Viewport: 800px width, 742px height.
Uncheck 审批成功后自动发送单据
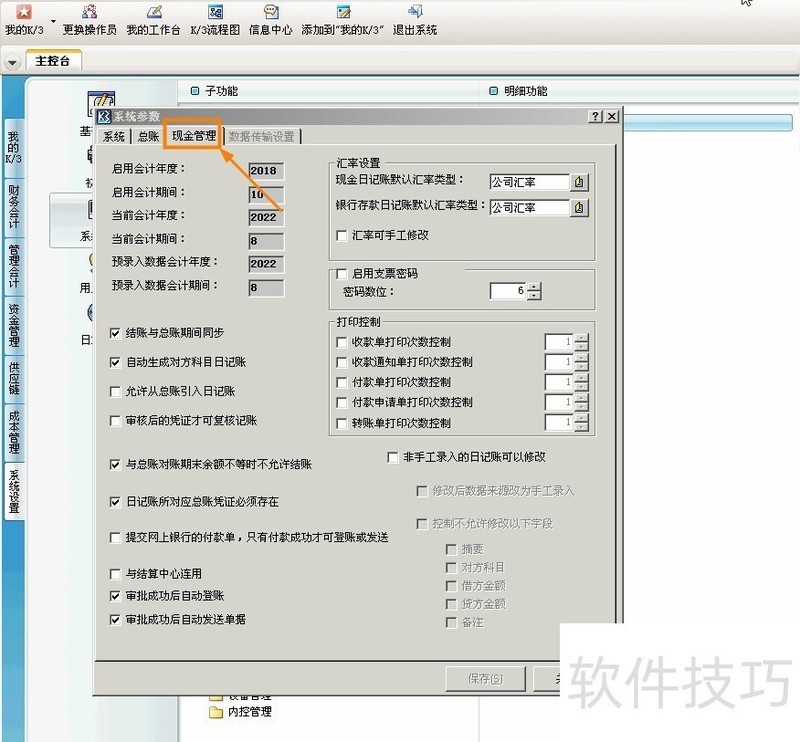click(x=115, y=620)
